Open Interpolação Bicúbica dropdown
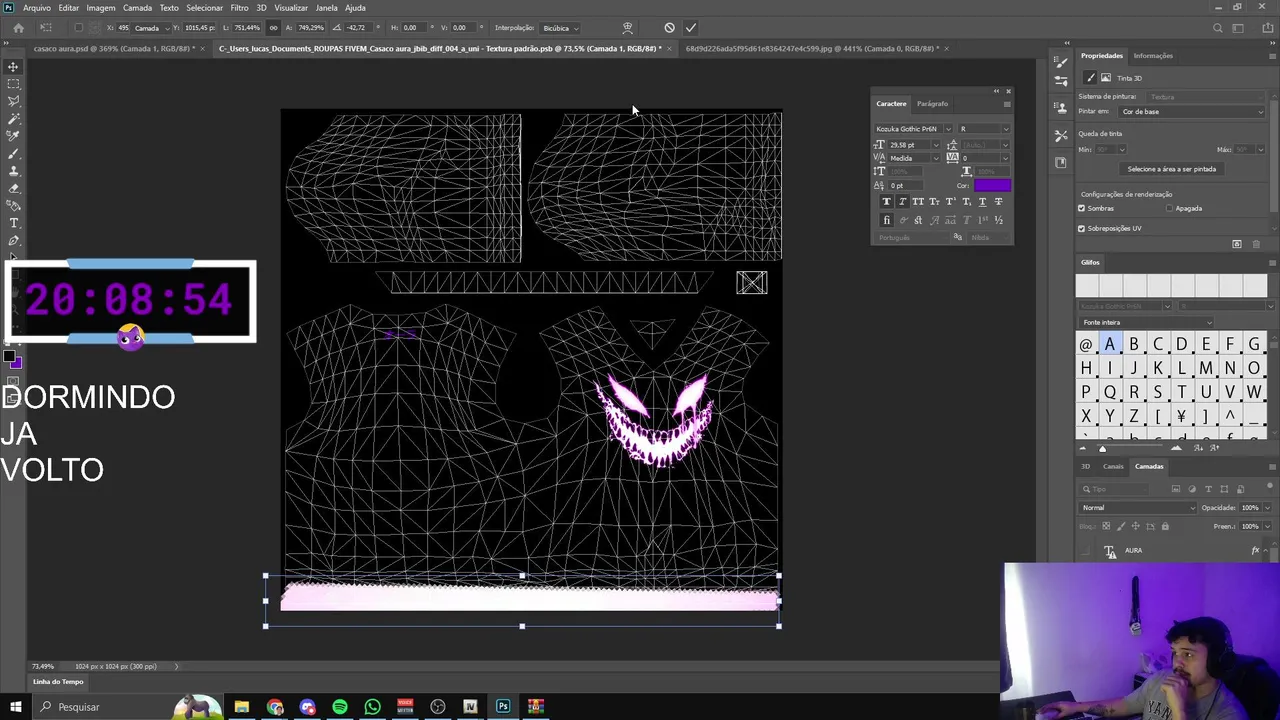1280x720 pixels. [560, 28]
